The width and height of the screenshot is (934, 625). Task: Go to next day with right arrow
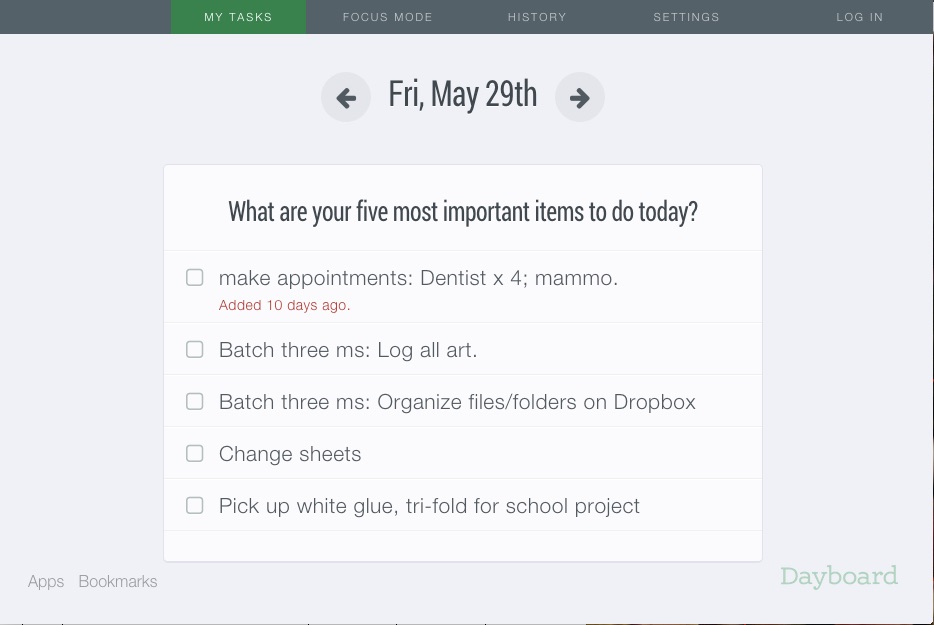580,98
